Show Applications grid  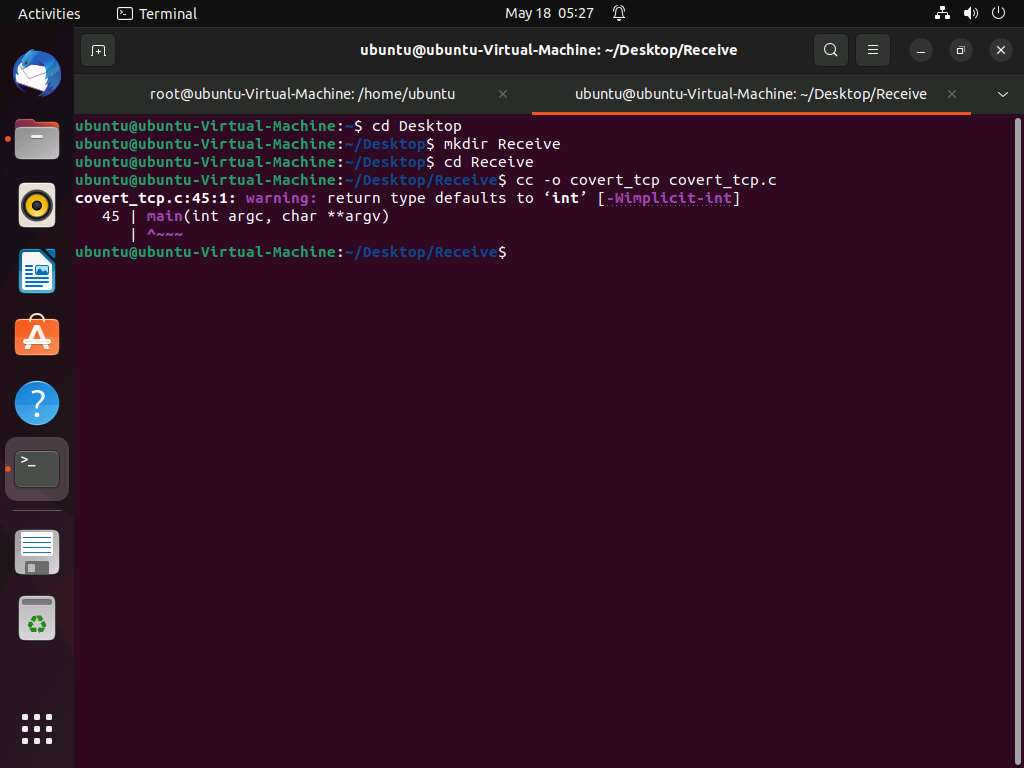[x=37, y=728]
